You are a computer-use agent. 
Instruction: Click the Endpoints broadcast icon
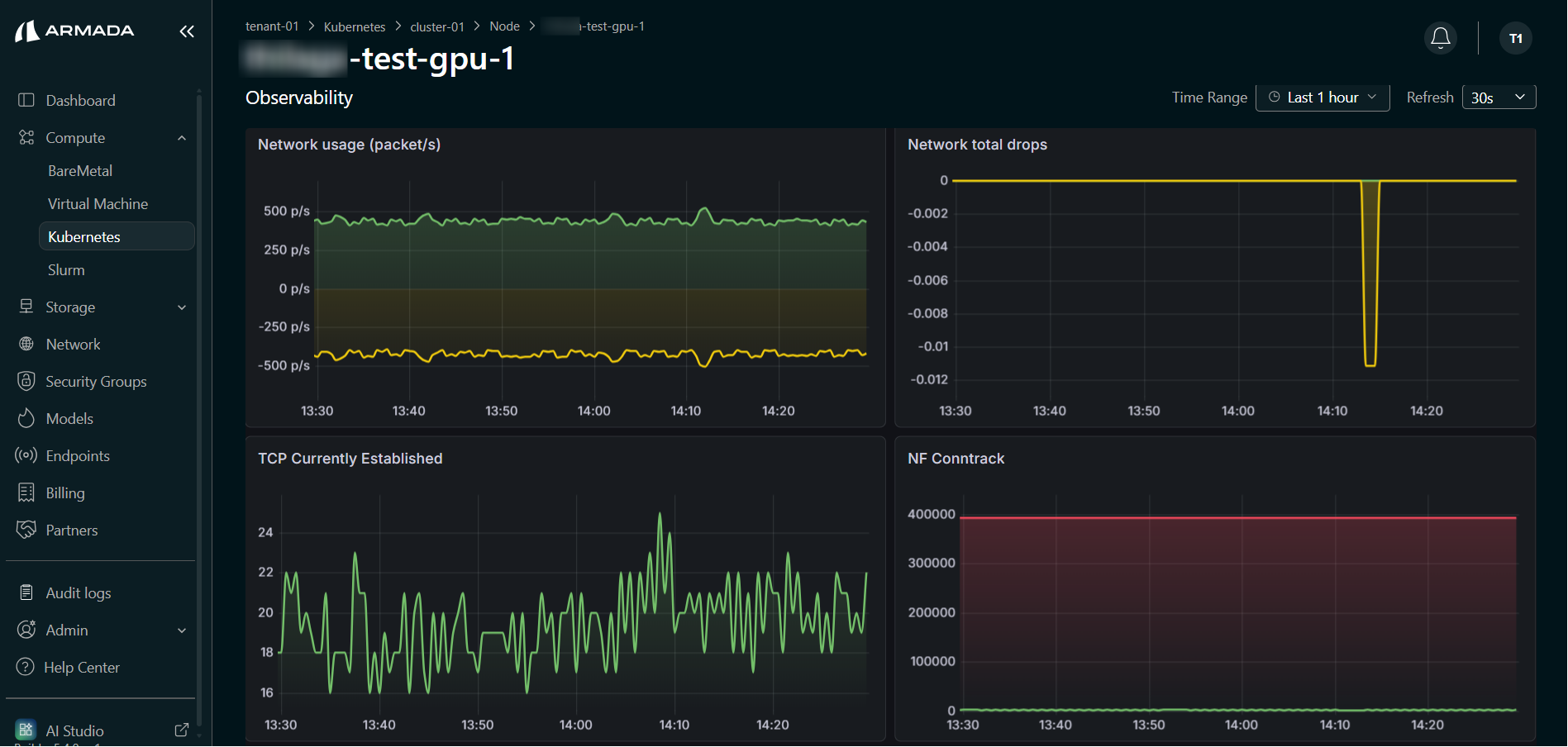tap(26, 455)
